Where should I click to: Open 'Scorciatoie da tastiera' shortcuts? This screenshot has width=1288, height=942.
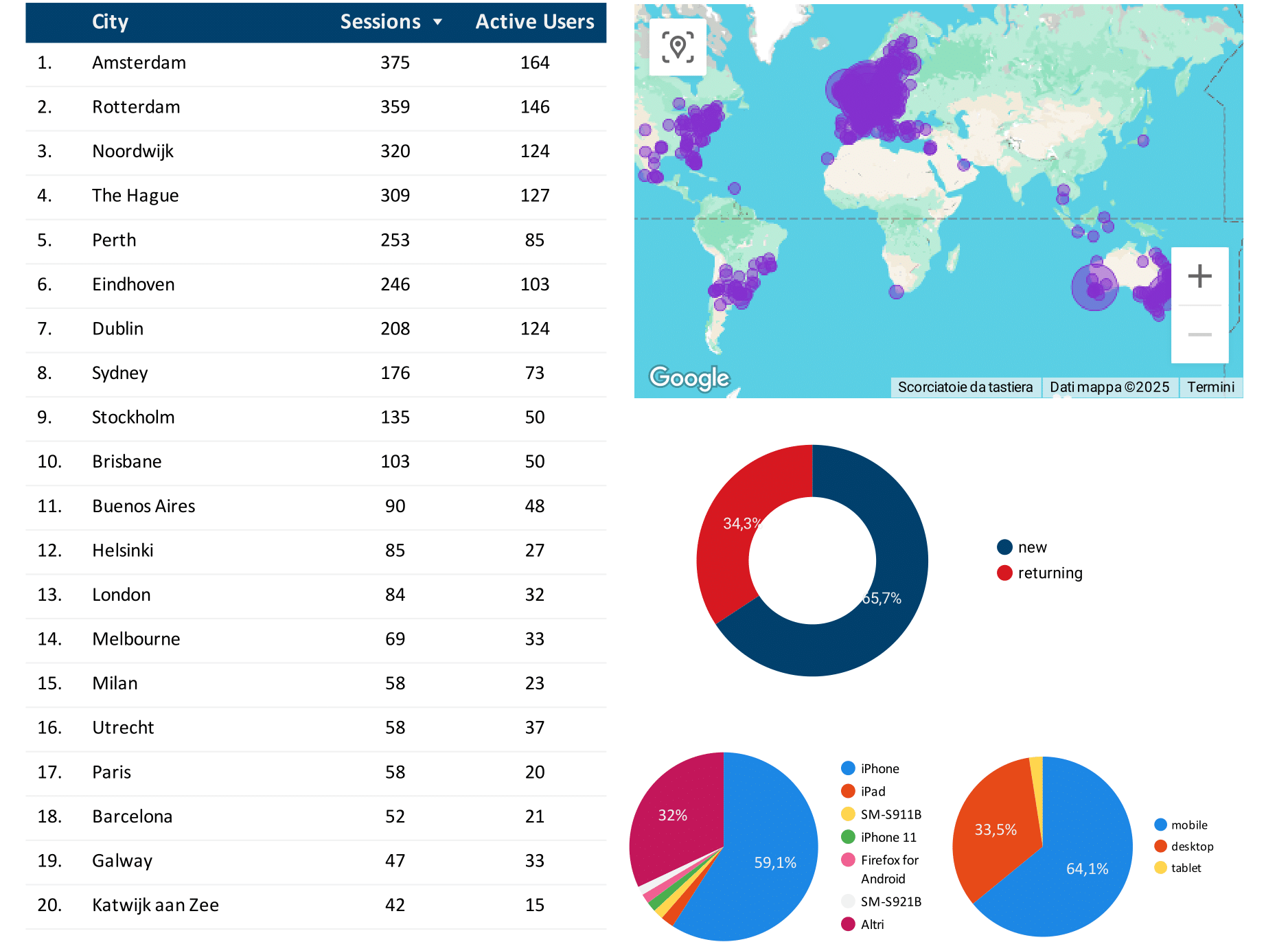(965, 387)
